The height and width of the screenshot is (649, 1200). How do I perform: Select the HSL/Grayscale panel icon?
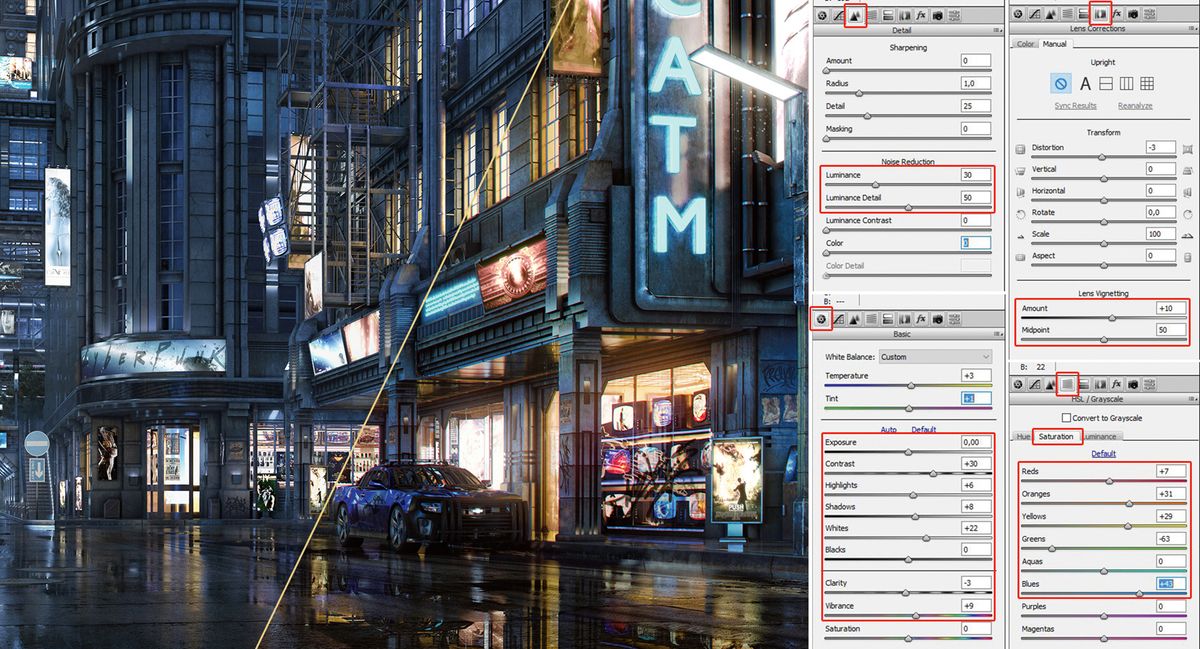pos(1068,383)
